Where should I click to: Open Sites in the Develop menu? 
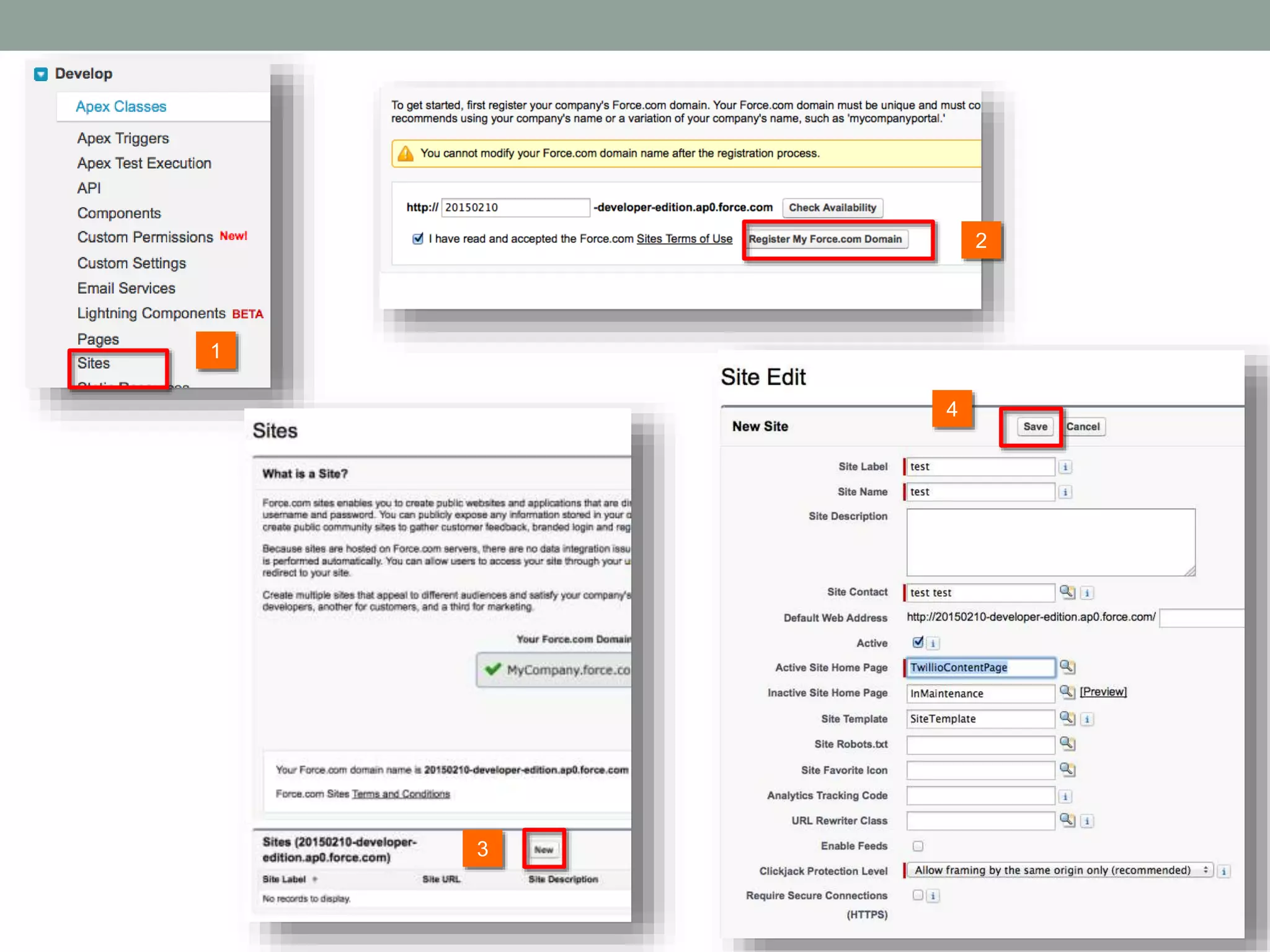point(94,363)
